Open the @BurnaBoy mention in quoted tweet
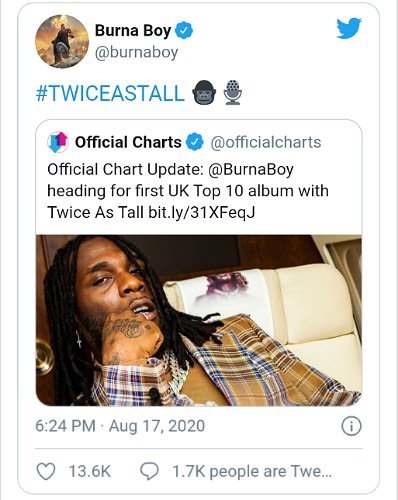Screen dimensions: 398x500 [251, 169]
